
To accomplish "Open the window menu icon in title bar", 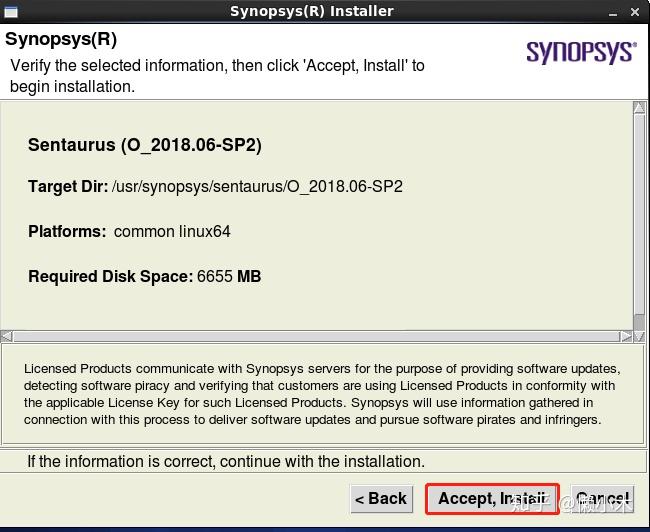I will click(8, 11).
